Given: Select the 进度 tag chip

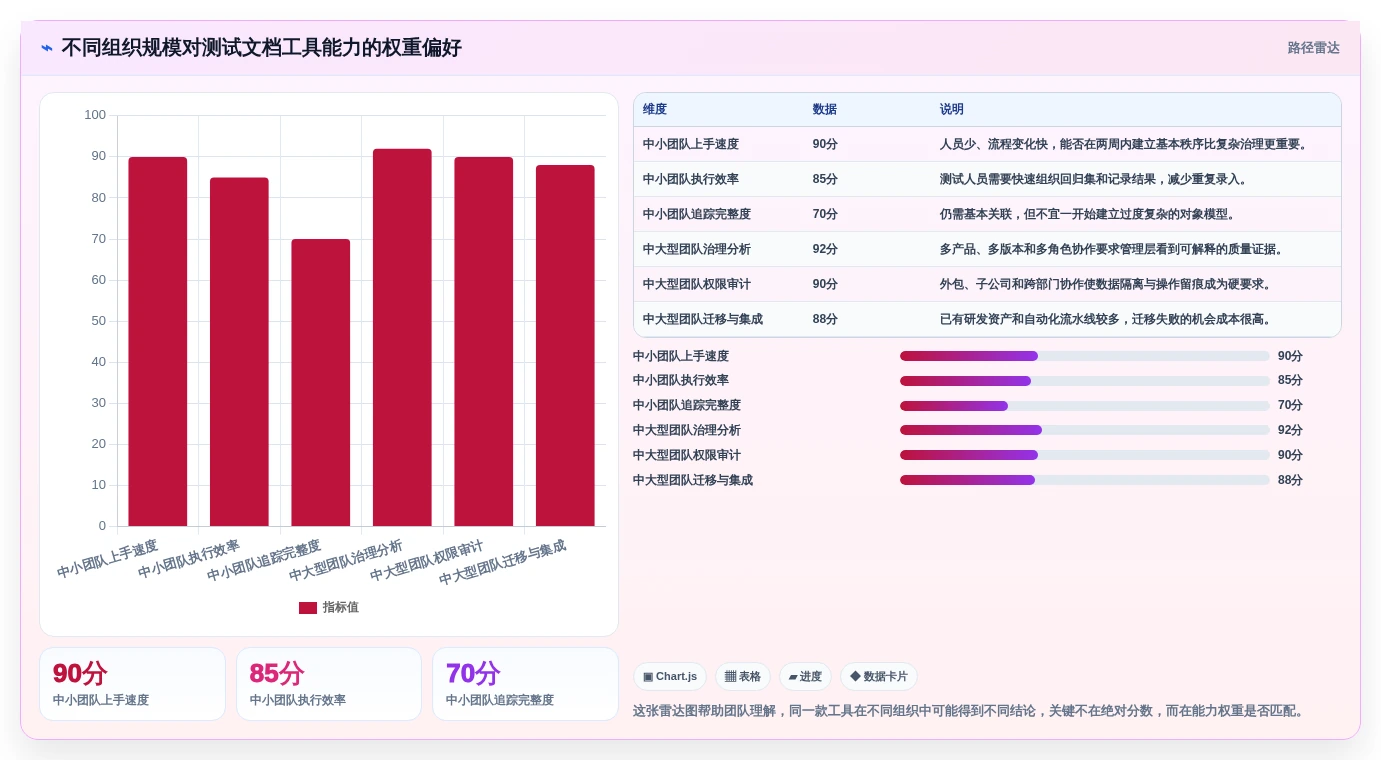Looking at the screenshot, I should 805,677.
